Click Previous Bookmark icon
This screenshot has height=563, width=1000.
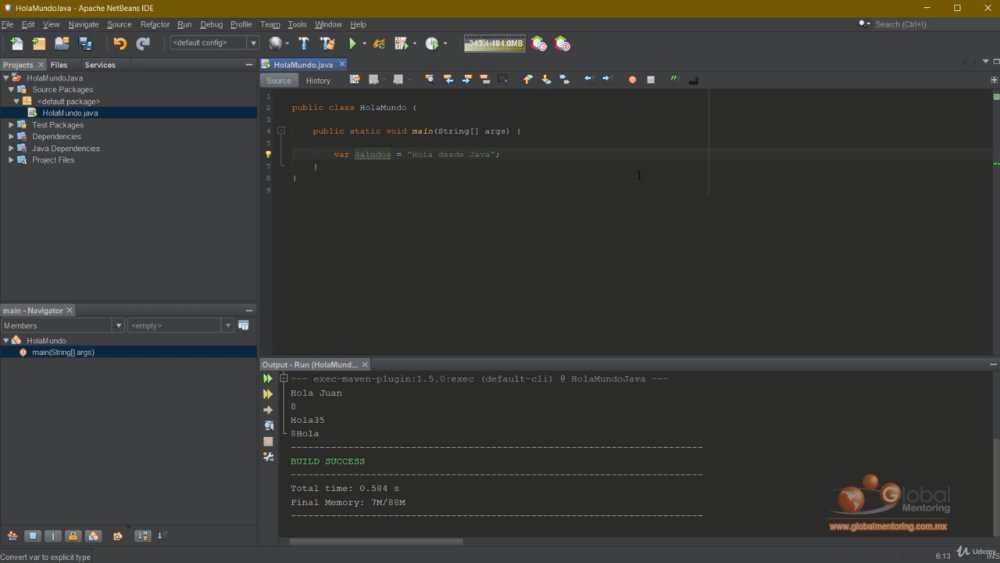click(x=527, y=80)
